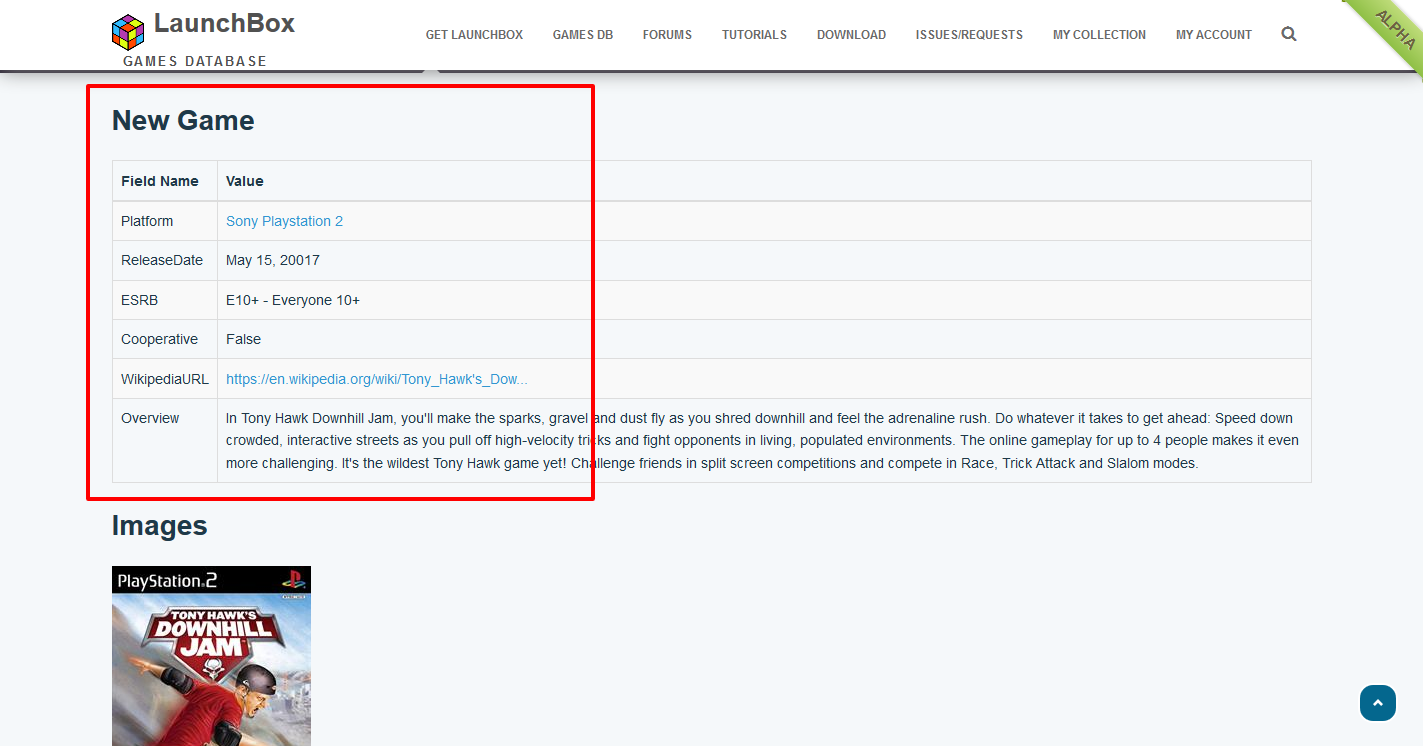
Task: Click the WikipediaURL field name cell
Action: click(165, 379)
